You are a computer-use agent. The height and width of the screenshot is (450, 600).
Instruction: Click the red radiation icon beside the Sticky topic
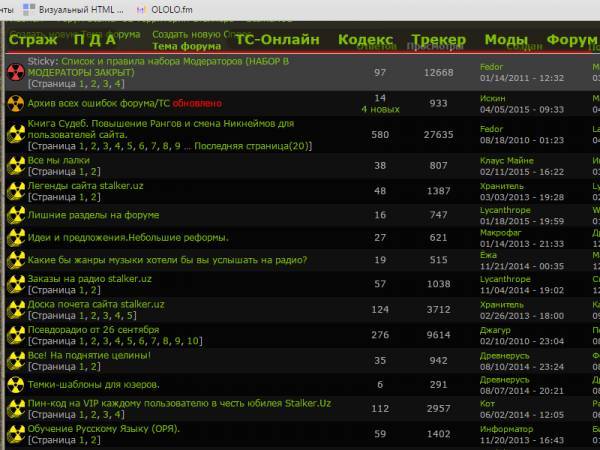[15, 72]
